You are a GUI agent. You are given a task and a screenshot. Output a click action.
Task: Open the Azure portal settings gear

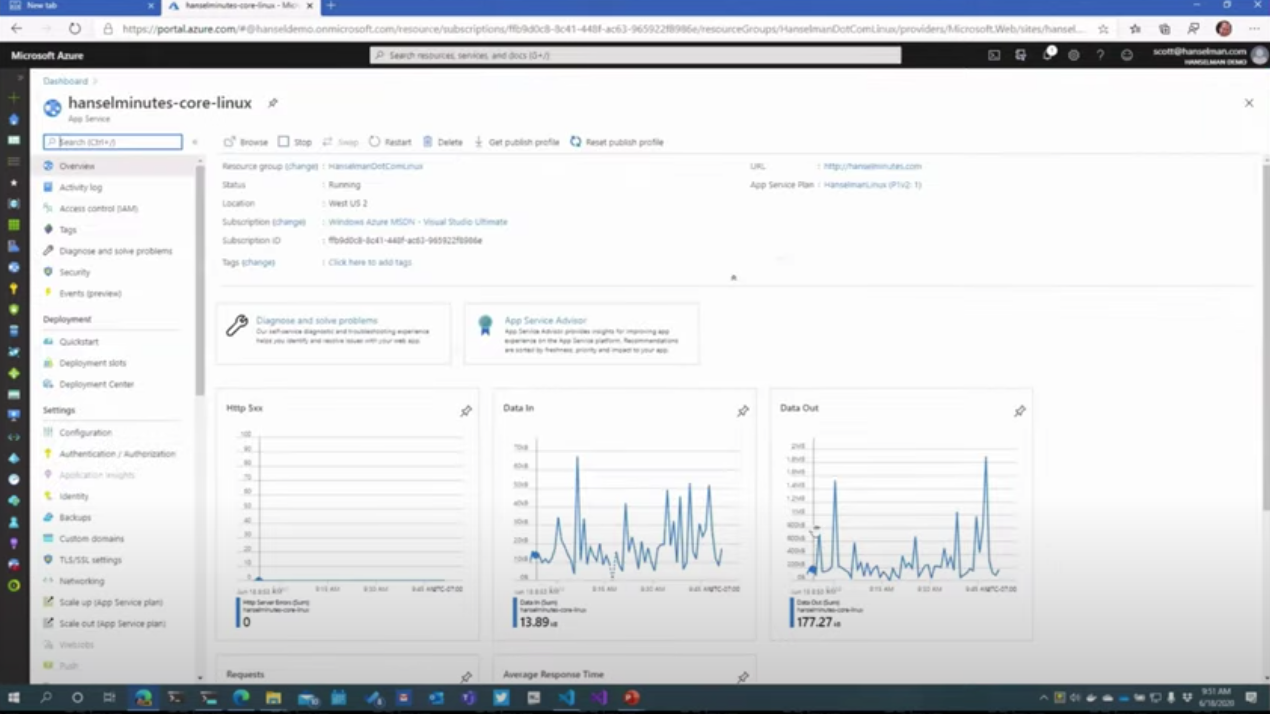(1073, 55)
